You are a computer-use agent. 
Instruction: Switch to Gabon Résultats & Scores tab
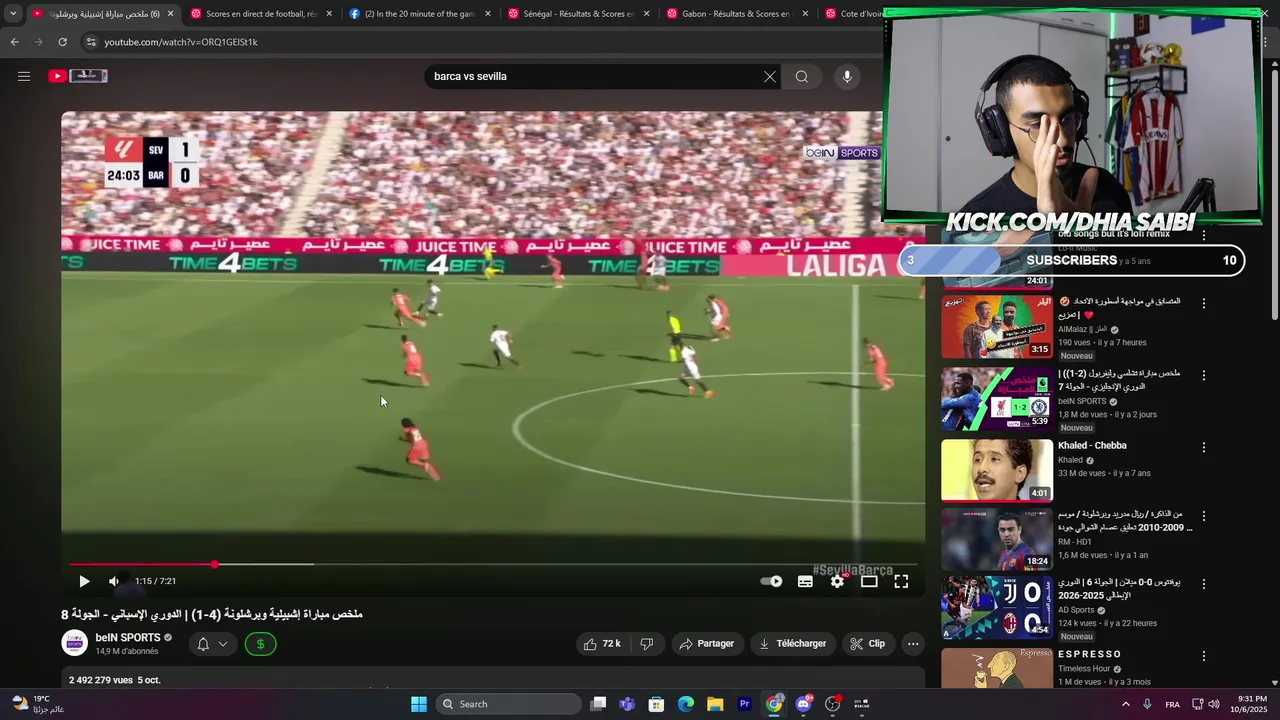(737, 14)
